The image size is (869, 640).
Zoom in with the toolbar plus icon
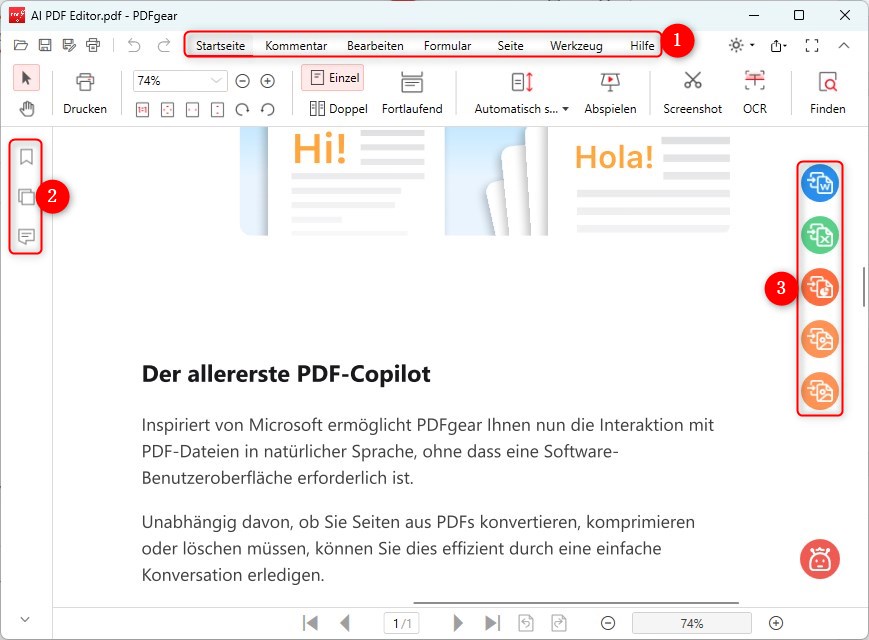(268, 81)
